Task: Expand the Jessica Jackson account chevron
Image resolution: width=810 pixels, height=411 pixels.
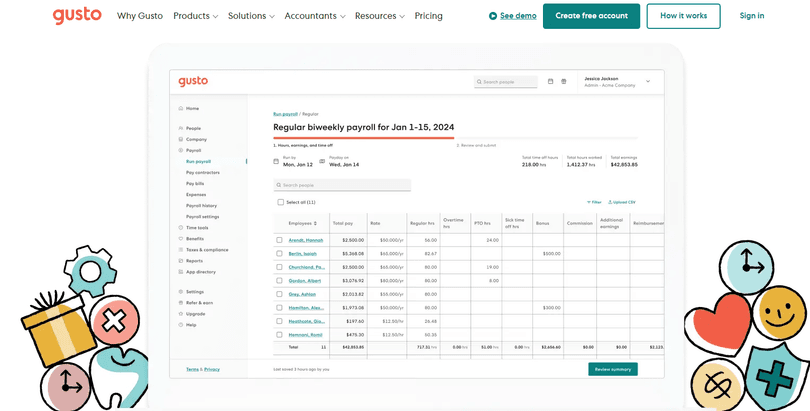Action: click(x=648, y=82)
